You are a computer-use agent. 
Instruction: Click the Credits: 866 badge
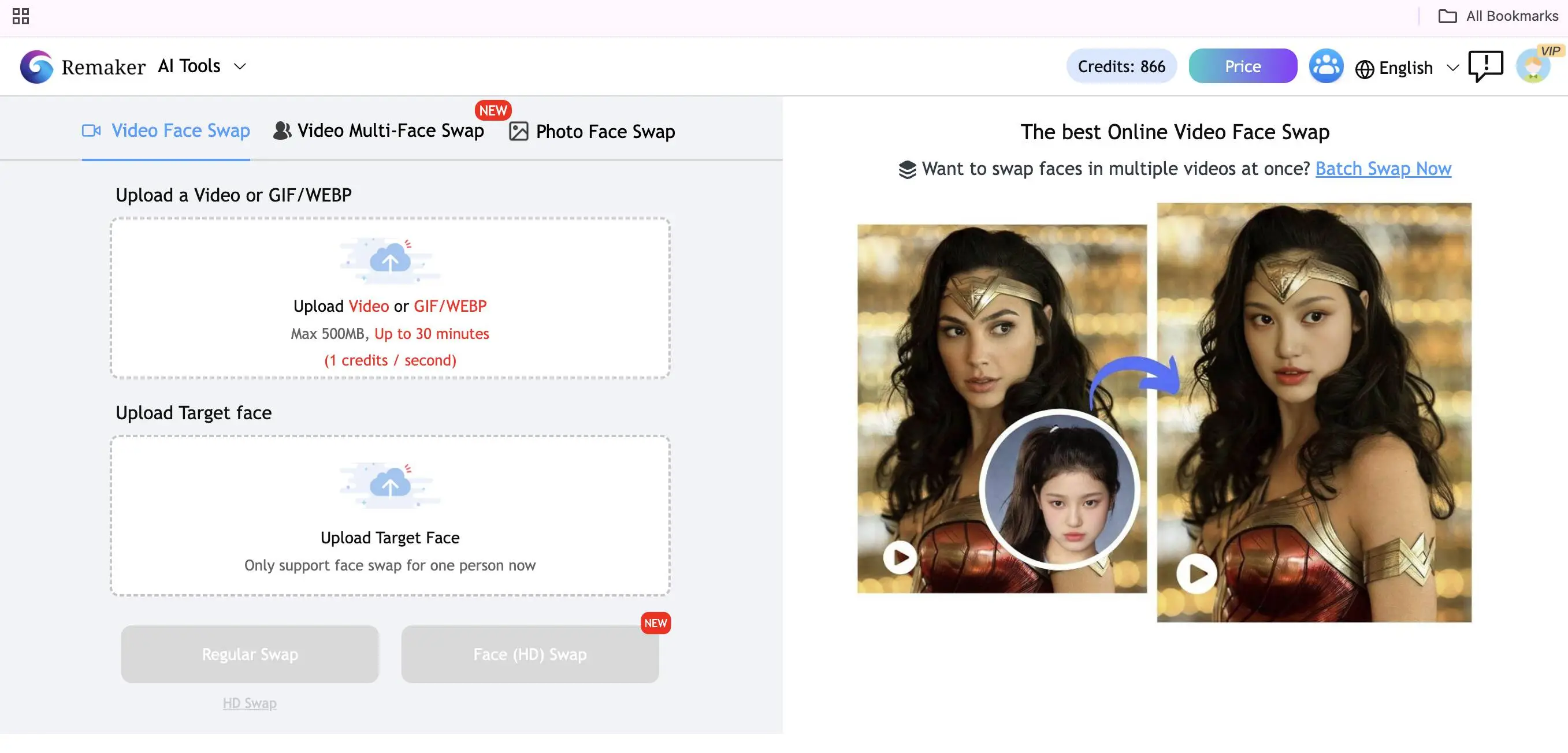point(1121,66)
